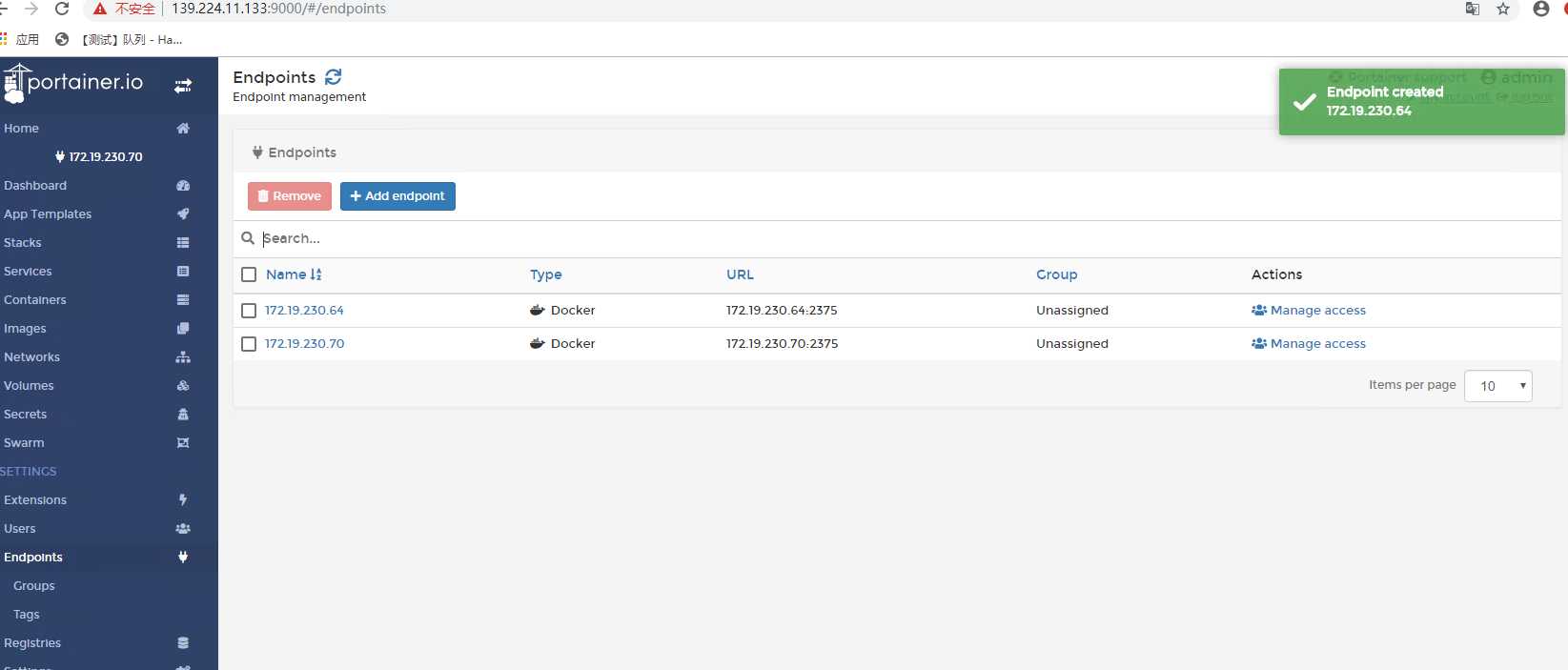Open Home in the sidebar
Viewport: 1568px width, 670px height.
click(x=21, y=128)
